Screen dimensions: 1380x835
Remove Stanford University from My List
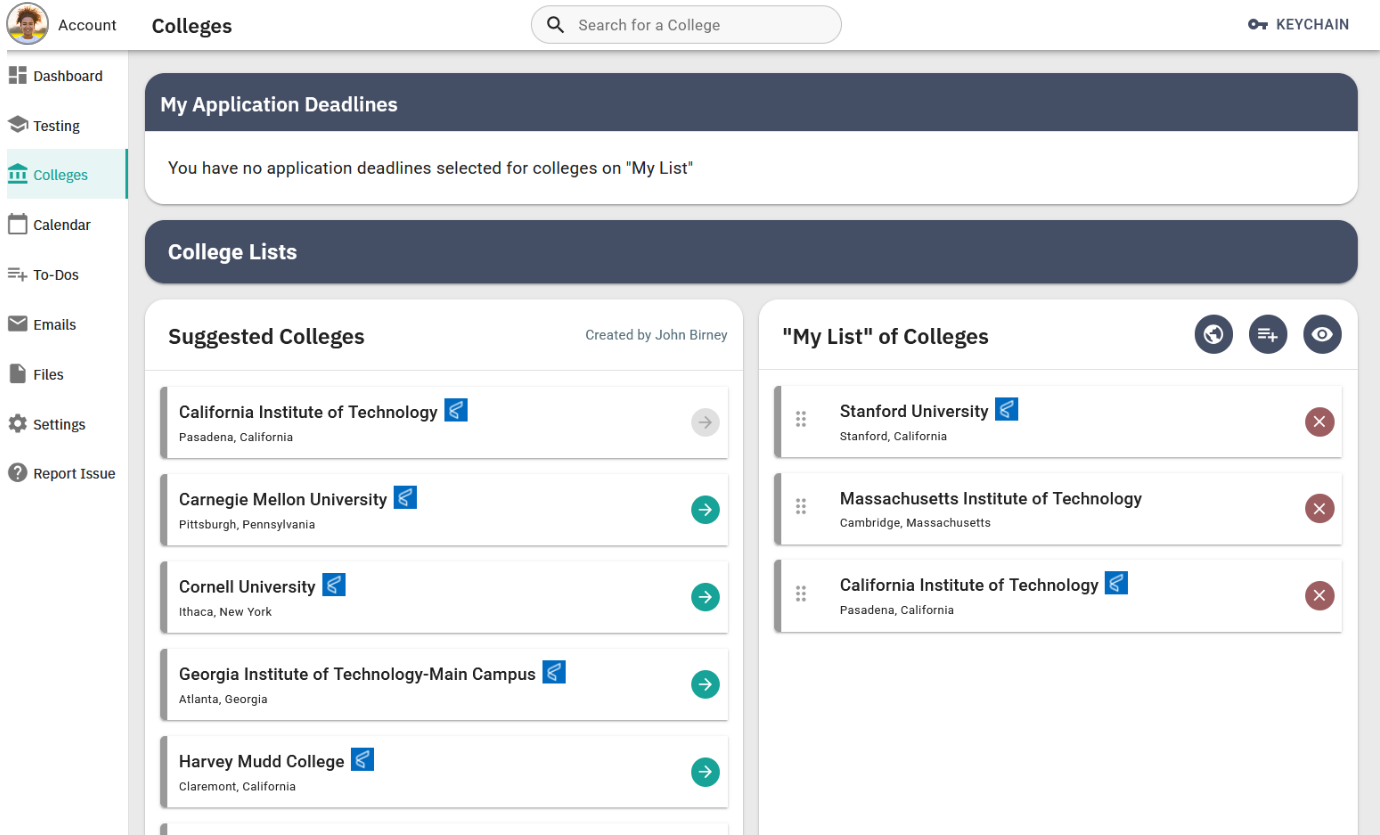point(1319,422)
